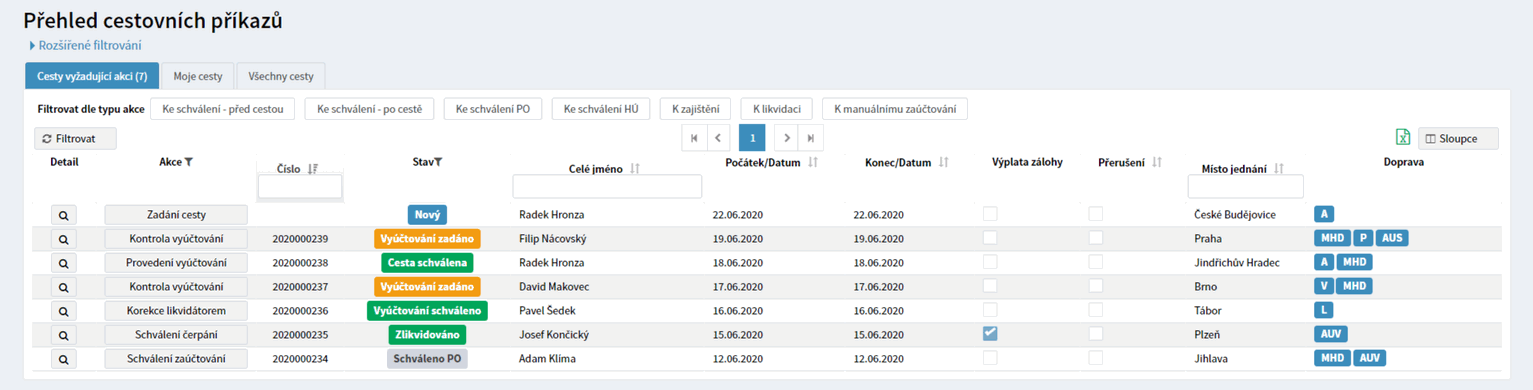Switch to Moje cesty tab
Image resolution: width=1533 pixels, height=390 pixels.
click(198, 76)
